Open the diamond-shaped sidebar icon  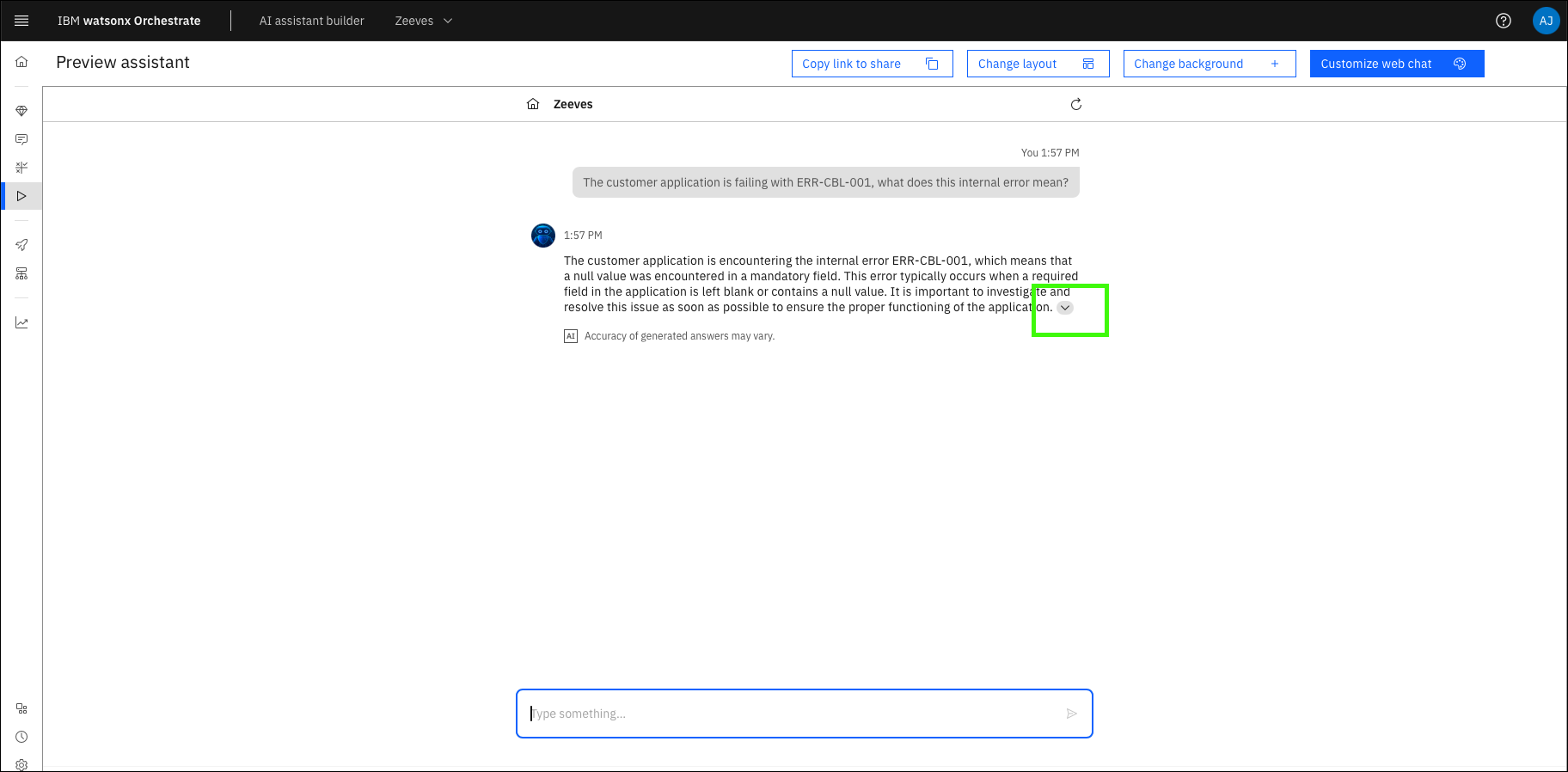point(21,111)
